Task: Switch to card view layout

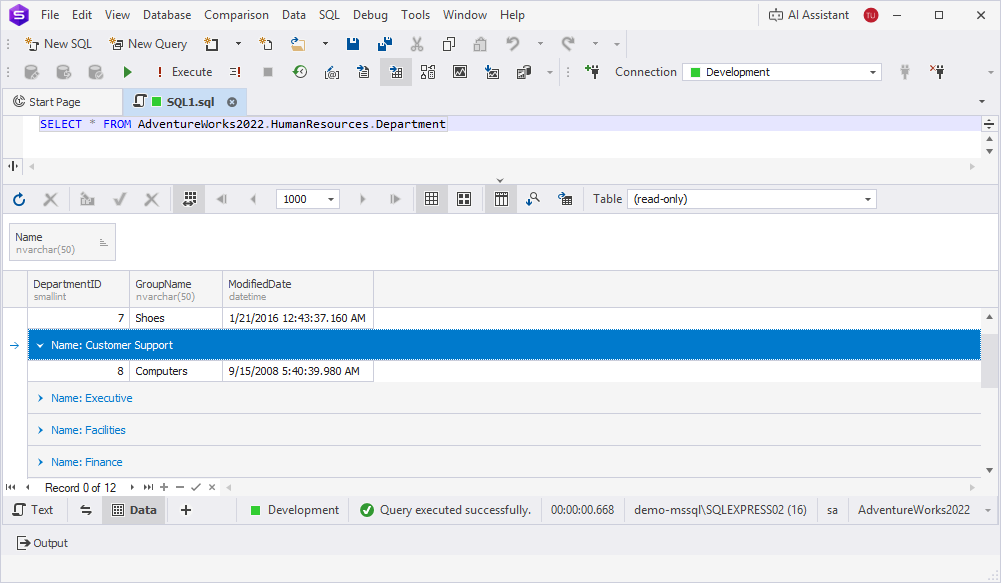Action: (464, 199)
